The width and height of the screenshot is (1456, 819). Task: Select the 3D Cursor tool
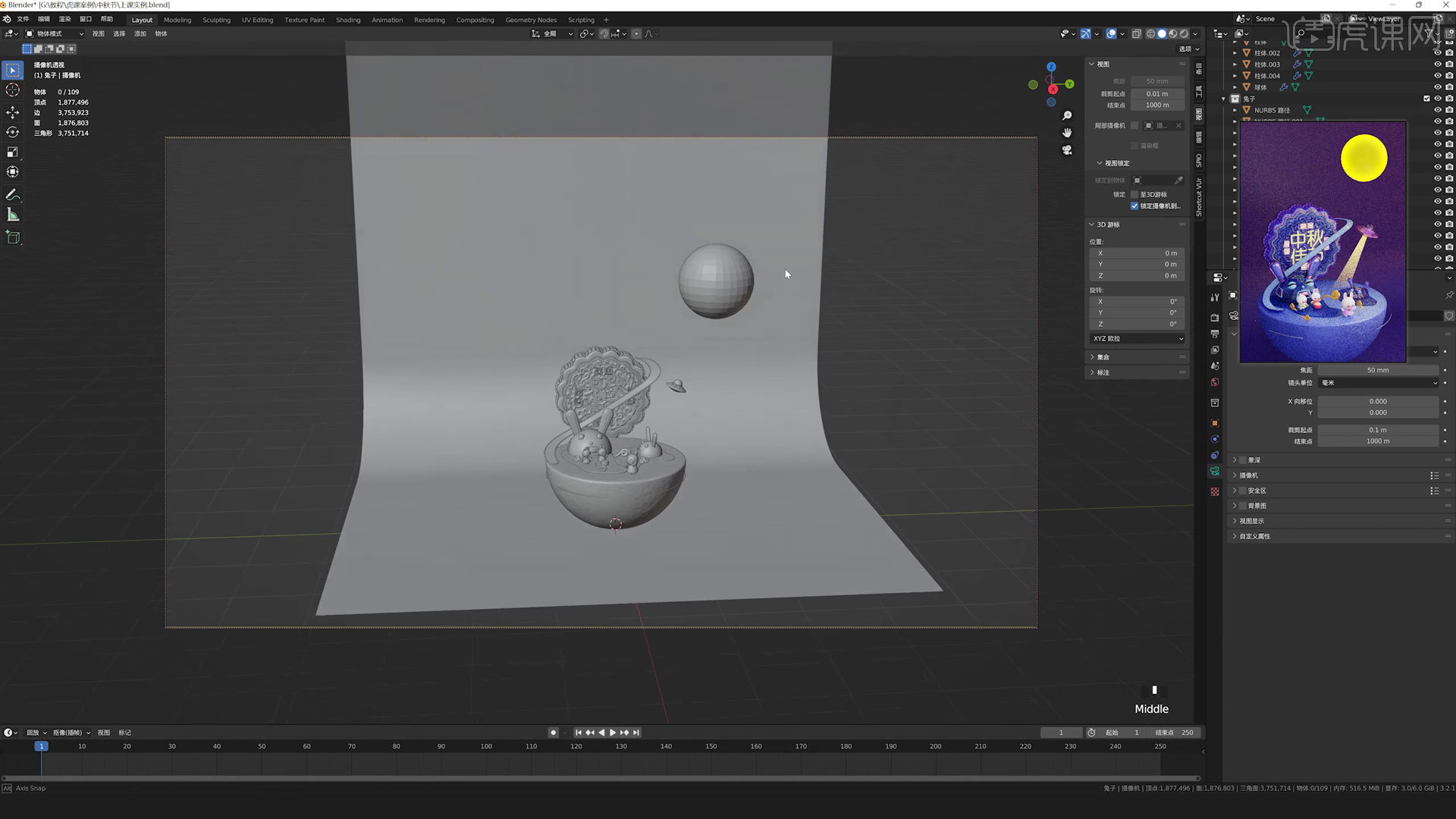[13, 90]
